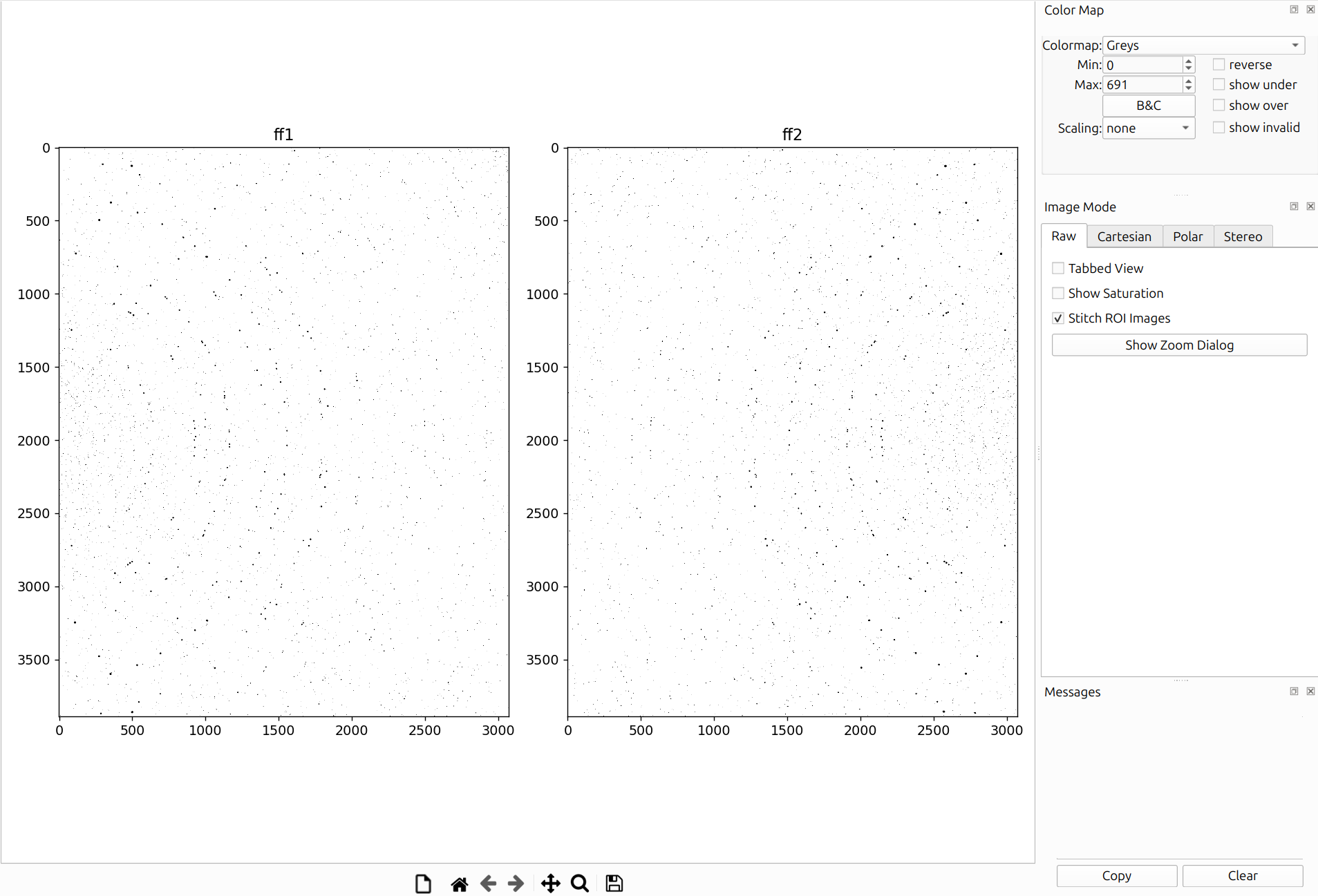Go forward to next view arrow
The width and height of the screenshot is (1318, 896).
(516, 884)
